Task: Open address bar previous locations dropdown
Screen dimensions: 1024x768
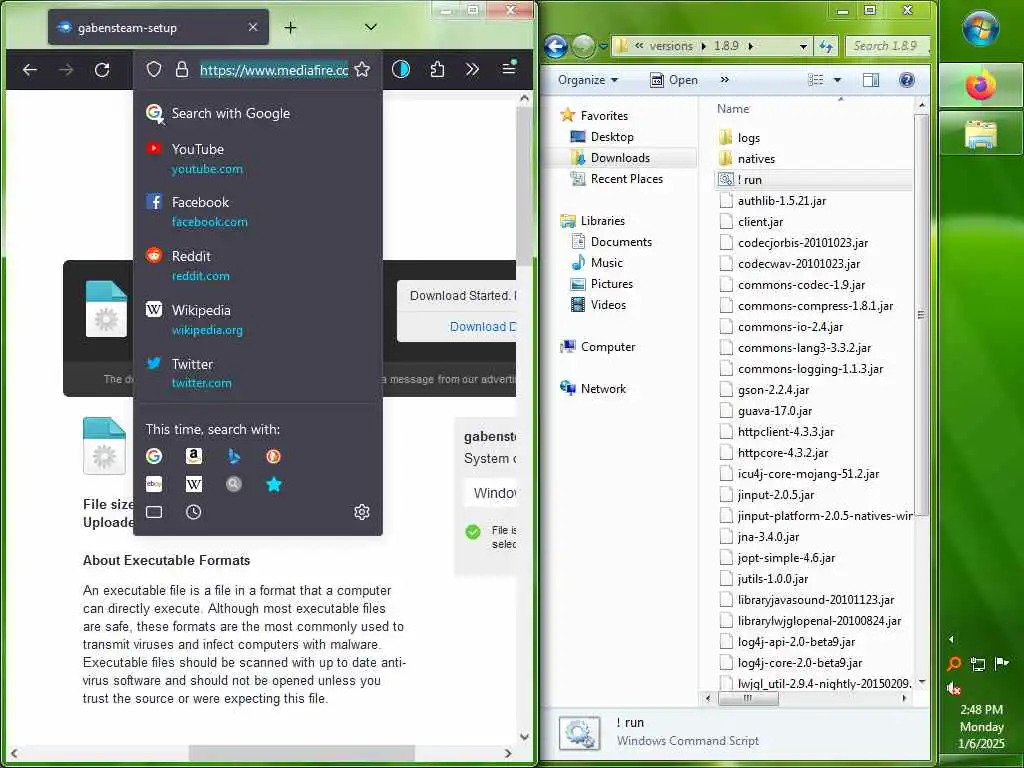Action: [x=803, y=46]
